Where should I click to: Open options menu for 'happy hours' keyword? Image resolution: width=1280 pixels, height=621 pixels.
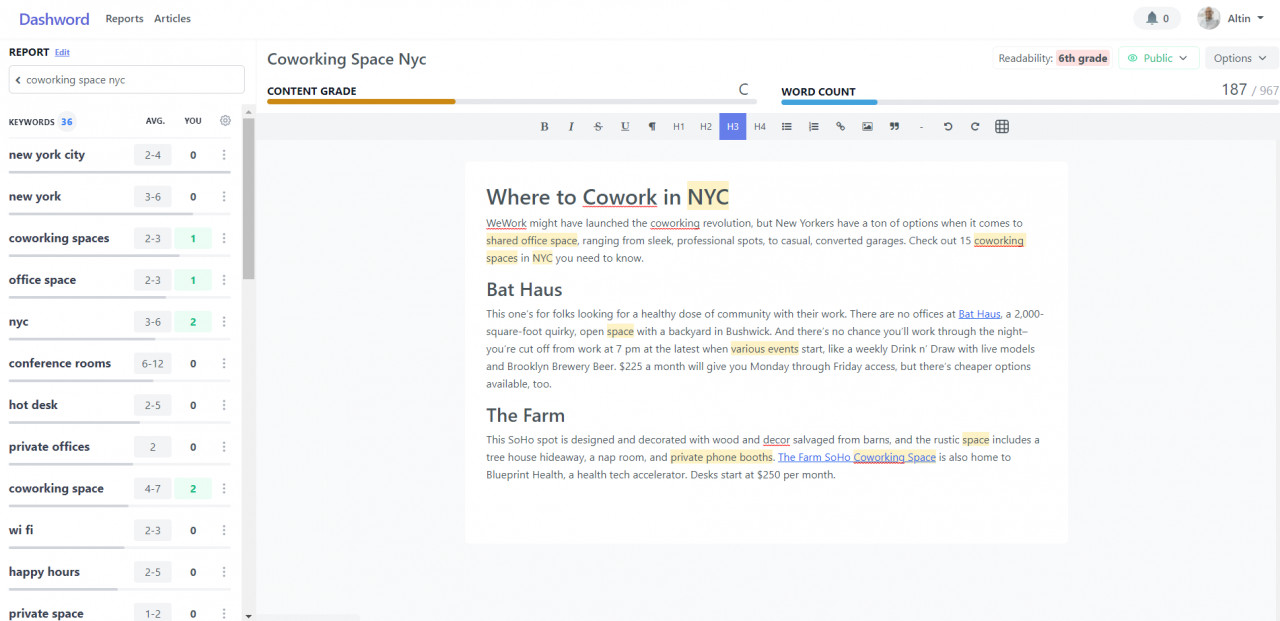224,572
